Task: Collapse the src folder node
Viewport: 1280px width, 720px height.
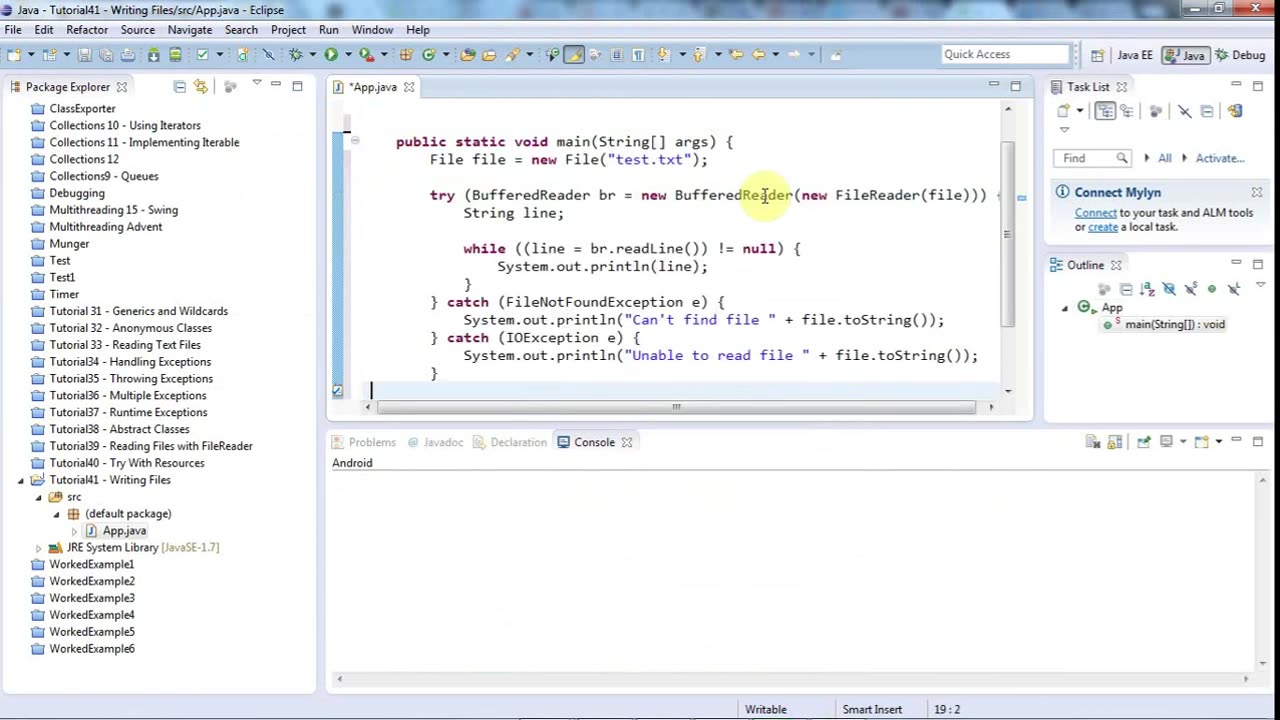Action: [39, 497]
